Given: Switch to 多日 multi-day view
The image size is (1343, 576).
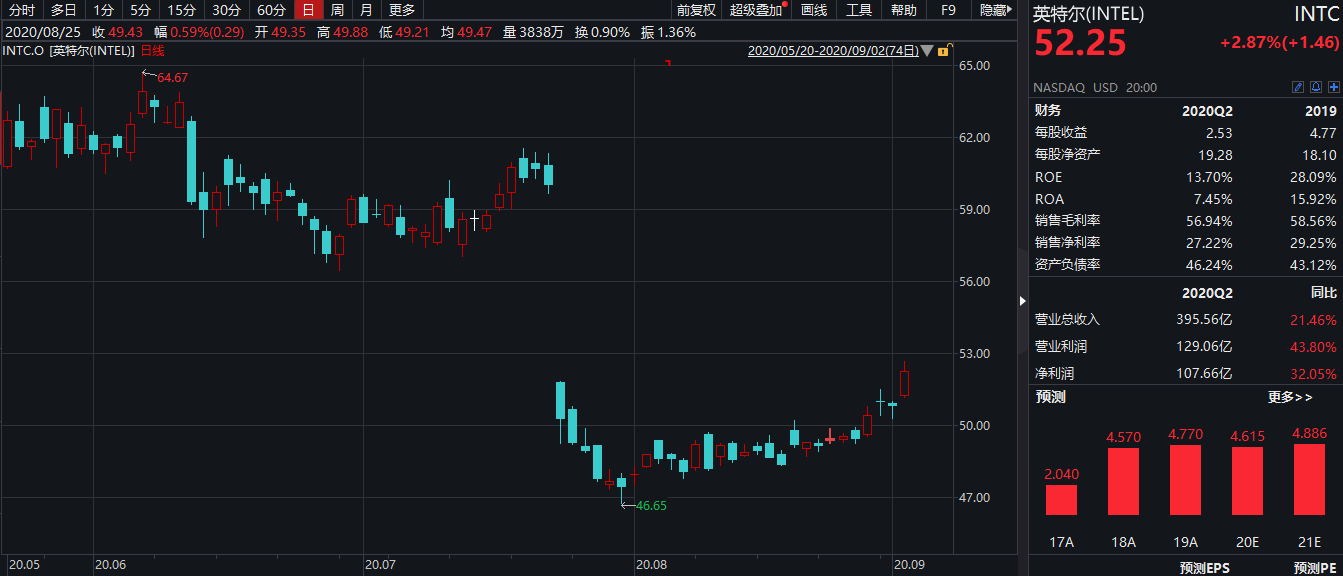Looking at the screenshot, I should (63, 10).
